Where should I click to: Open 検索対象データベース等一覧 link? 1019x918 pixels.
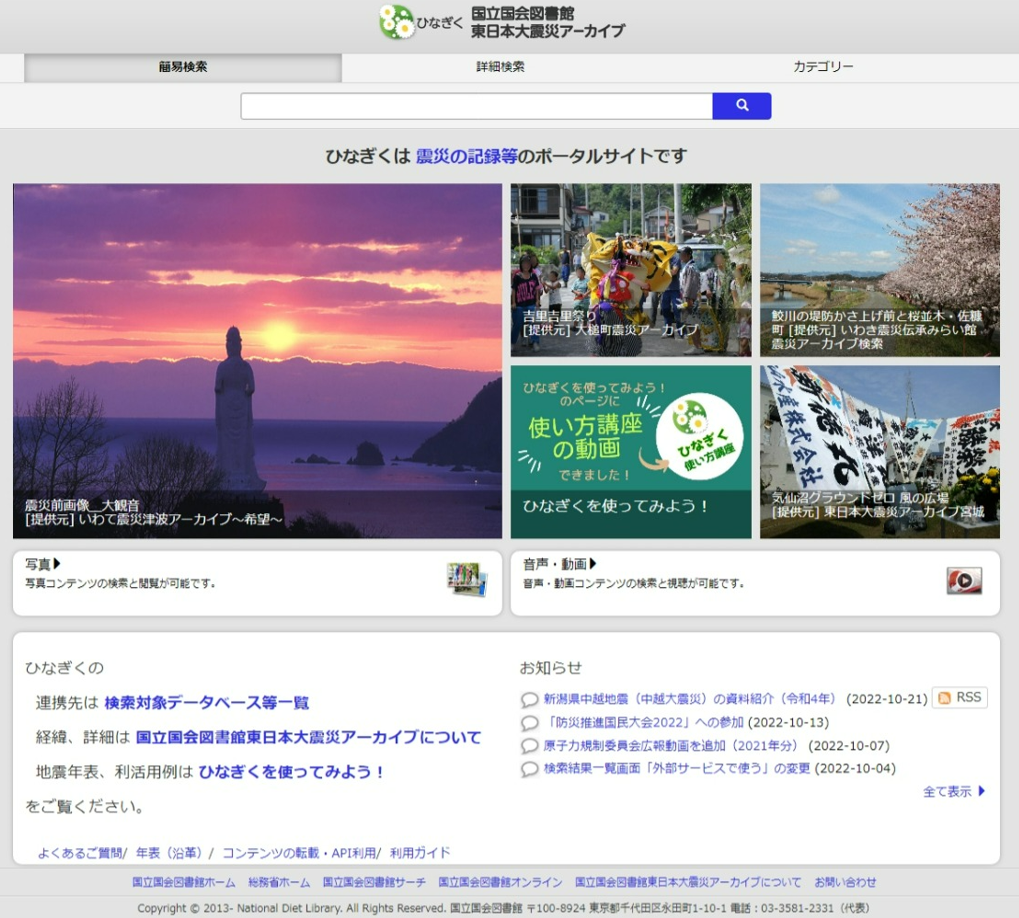point(207,703)
